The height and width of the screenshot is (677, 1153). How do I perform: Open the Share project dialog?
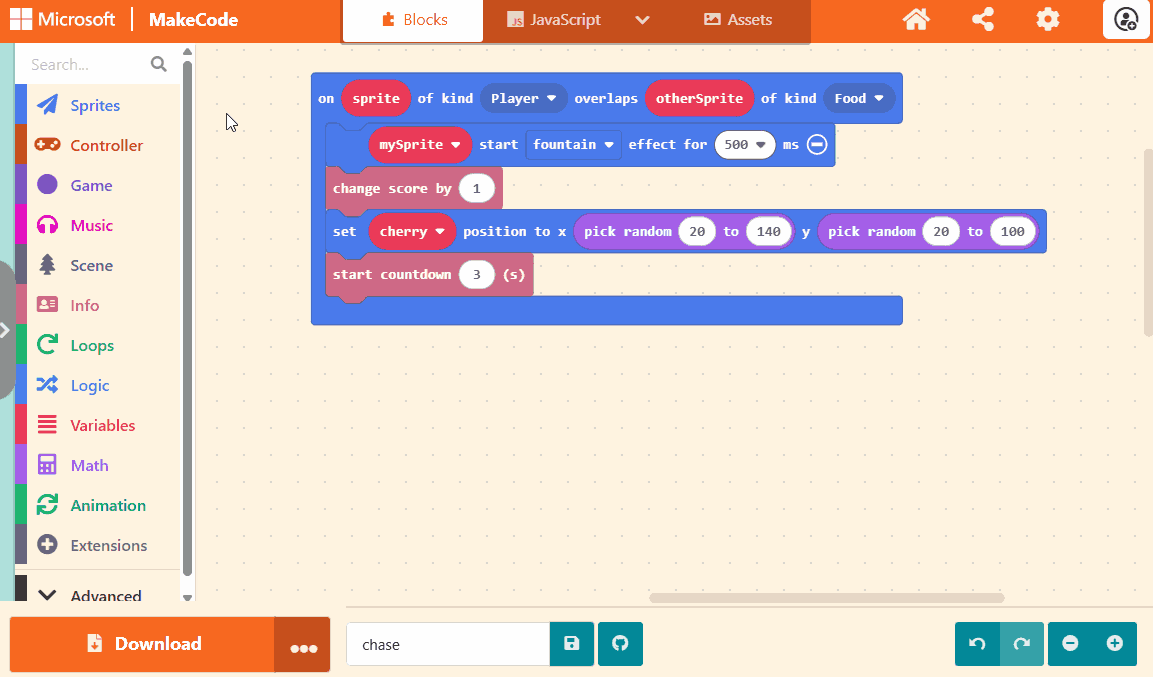[x=982, y=19]
